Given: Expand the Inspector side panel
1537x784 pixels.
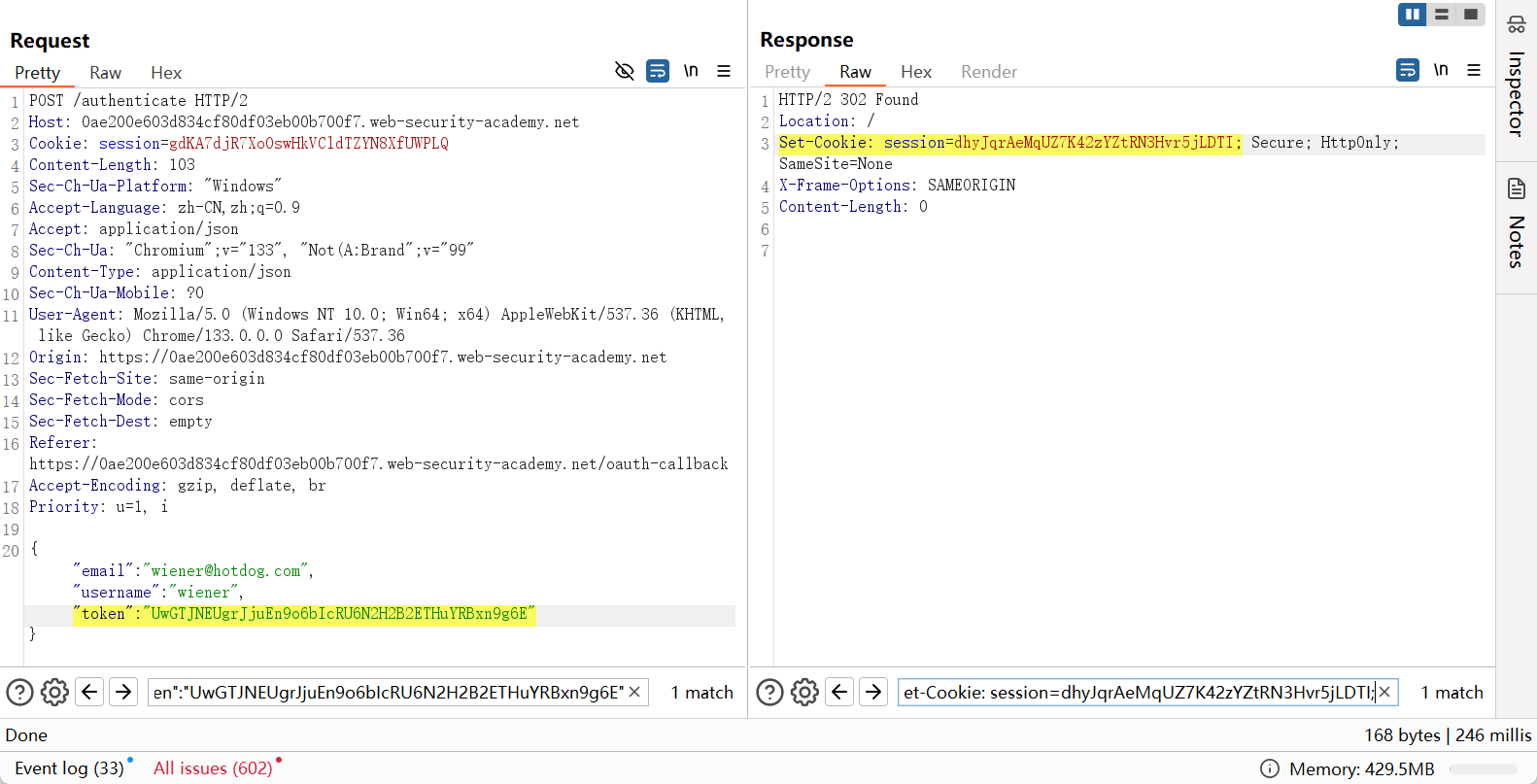Looking at the screenshot, I should coord(1516,78).
